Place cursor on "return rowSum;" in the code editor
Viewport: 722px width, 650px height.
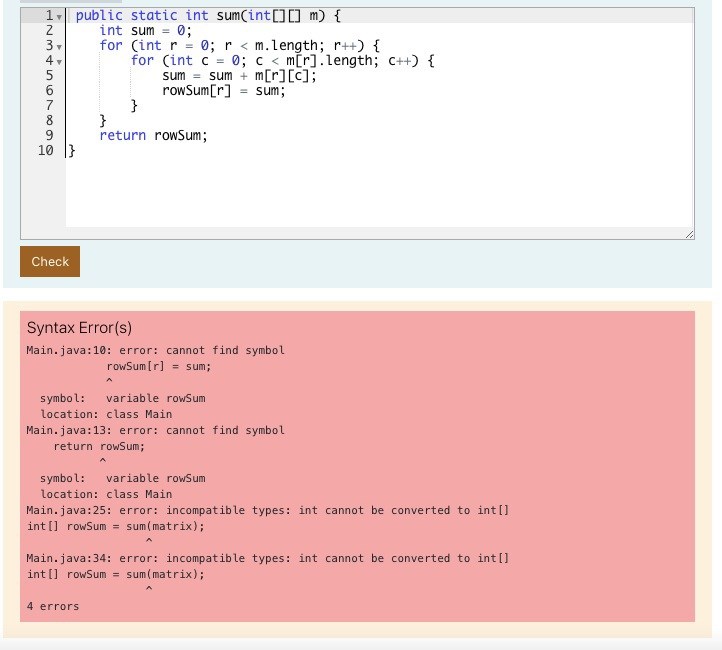point(153,136)
